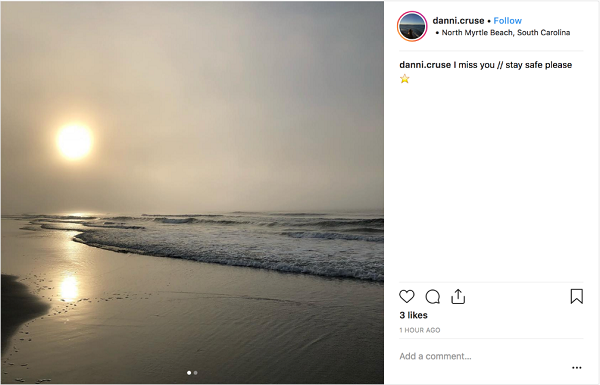Share the post using the share icon
The height and width of the screenshot is (385, 600).
point(458,297)
